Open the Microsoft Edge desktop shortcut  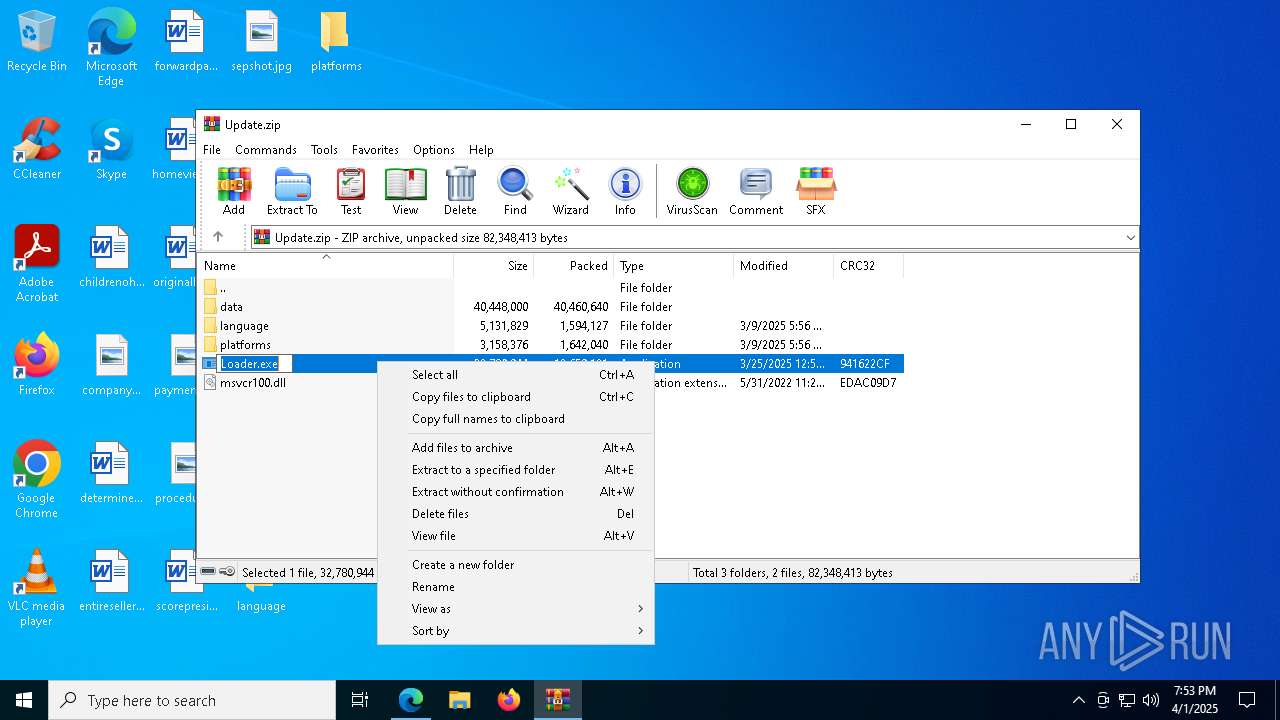click(x=111, y=48)
